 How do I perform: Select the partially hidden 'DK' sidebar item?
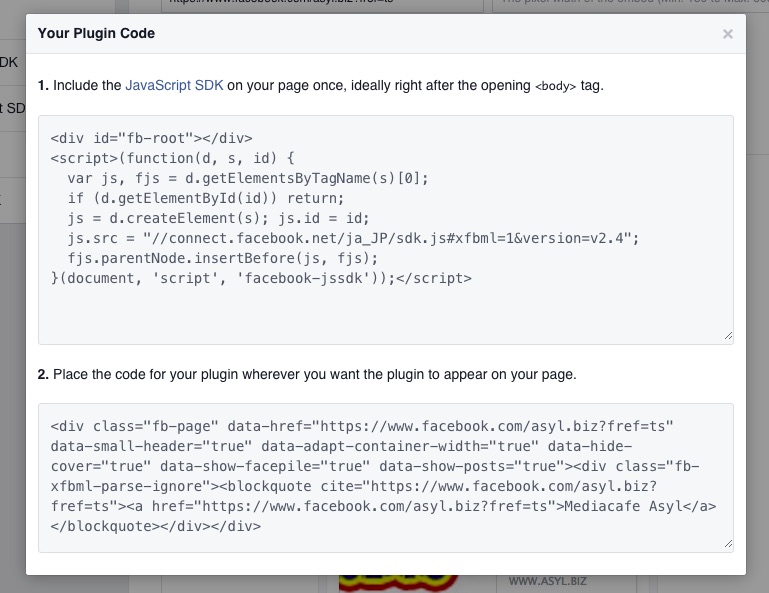[x=10, y=62]
